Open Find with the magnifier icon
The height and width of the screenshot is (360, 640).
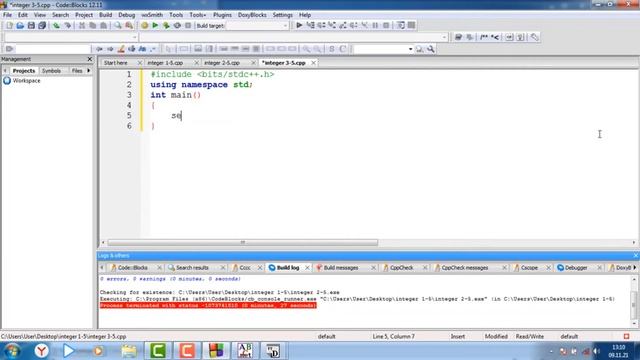click(x=118, y=25)
